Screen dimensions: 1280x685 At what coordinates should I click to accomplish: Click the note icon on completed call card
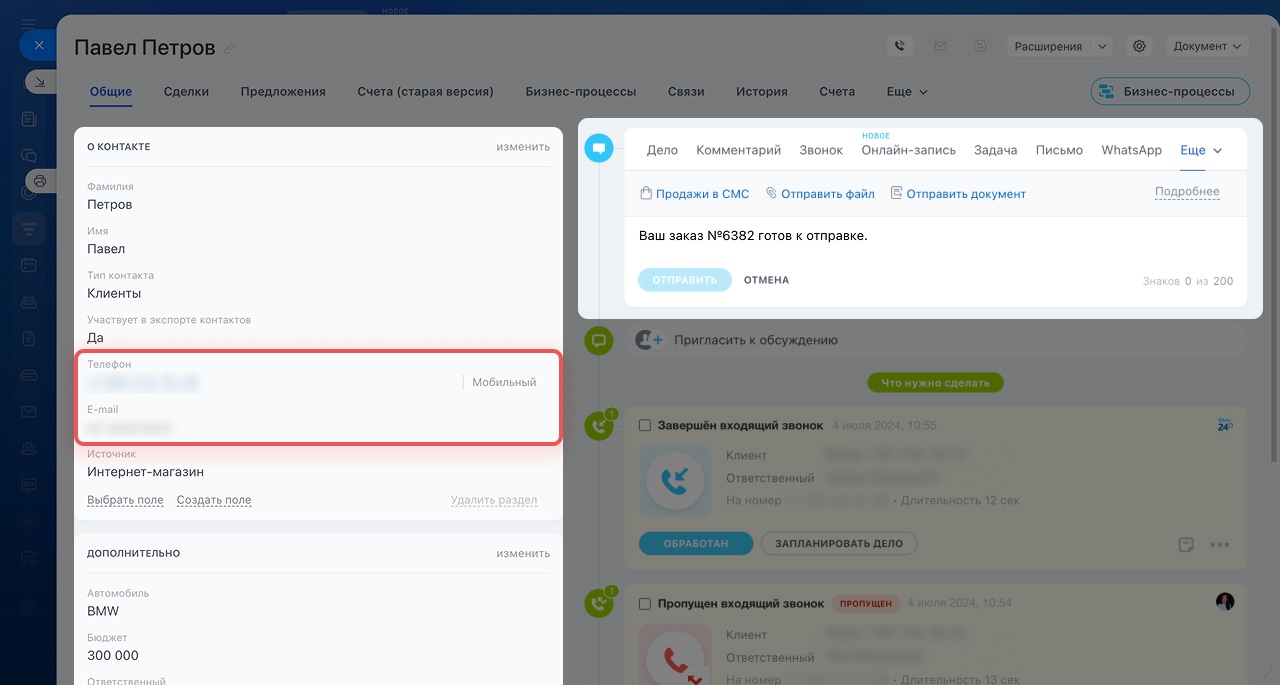pyautogui.click(x=1186, y=545)
